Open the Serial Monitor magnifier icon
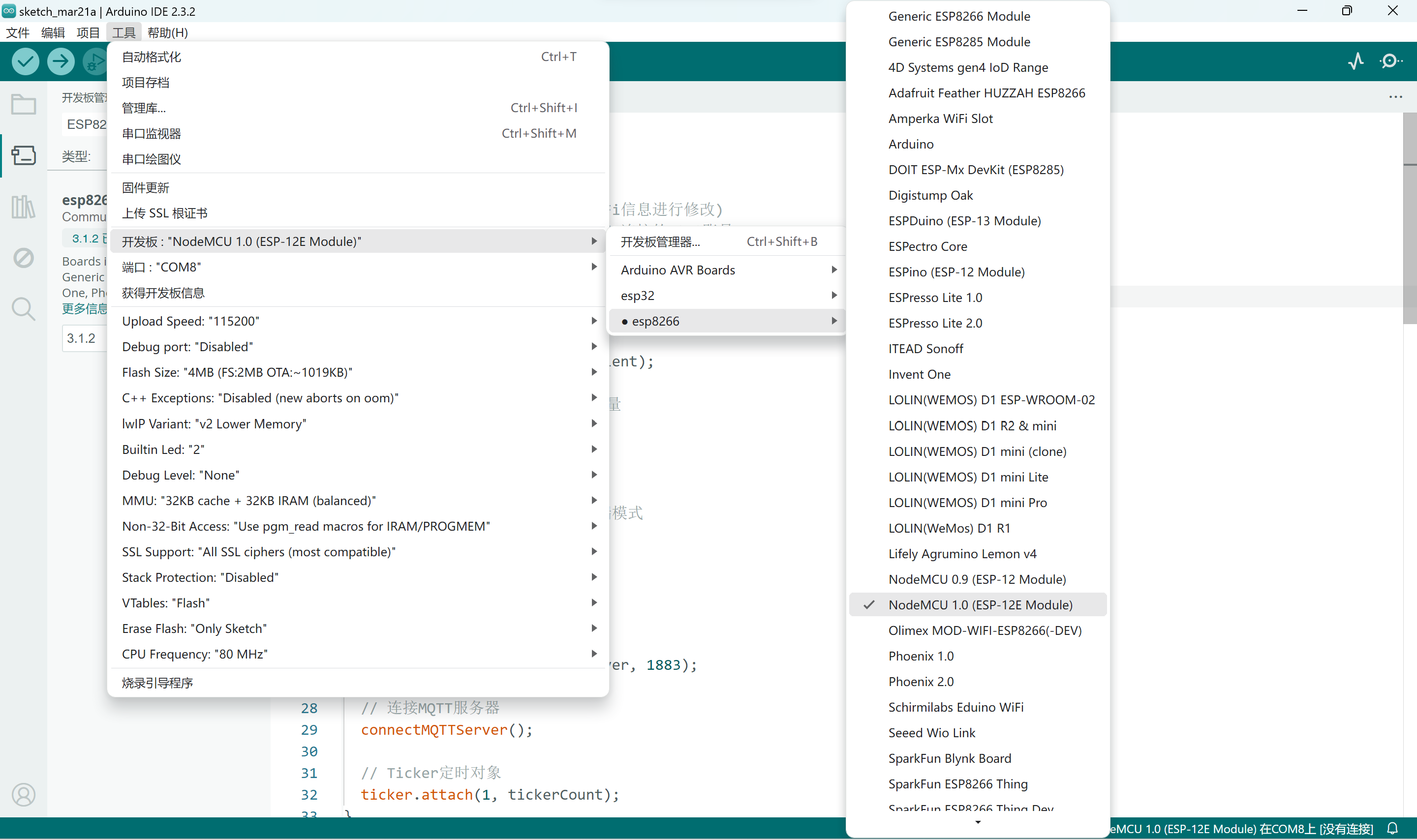 point(1390,60)
